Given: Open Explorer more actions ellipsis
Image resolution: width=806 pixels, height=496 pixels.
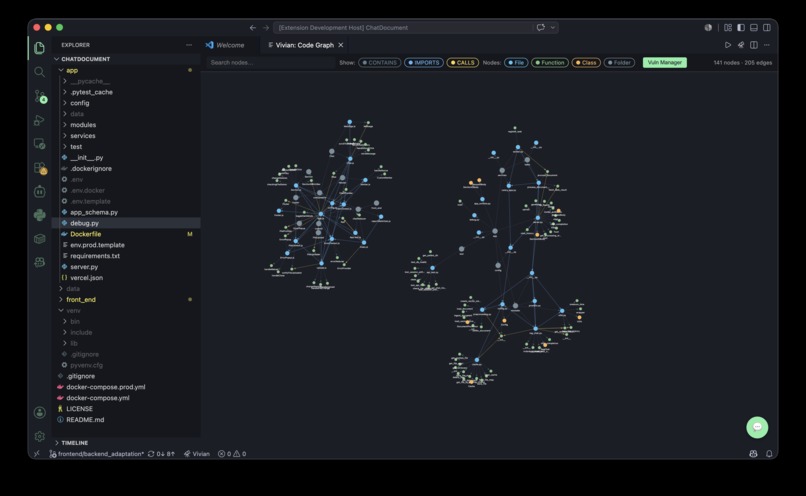Looking at the screenshot, I should (189, 45).
